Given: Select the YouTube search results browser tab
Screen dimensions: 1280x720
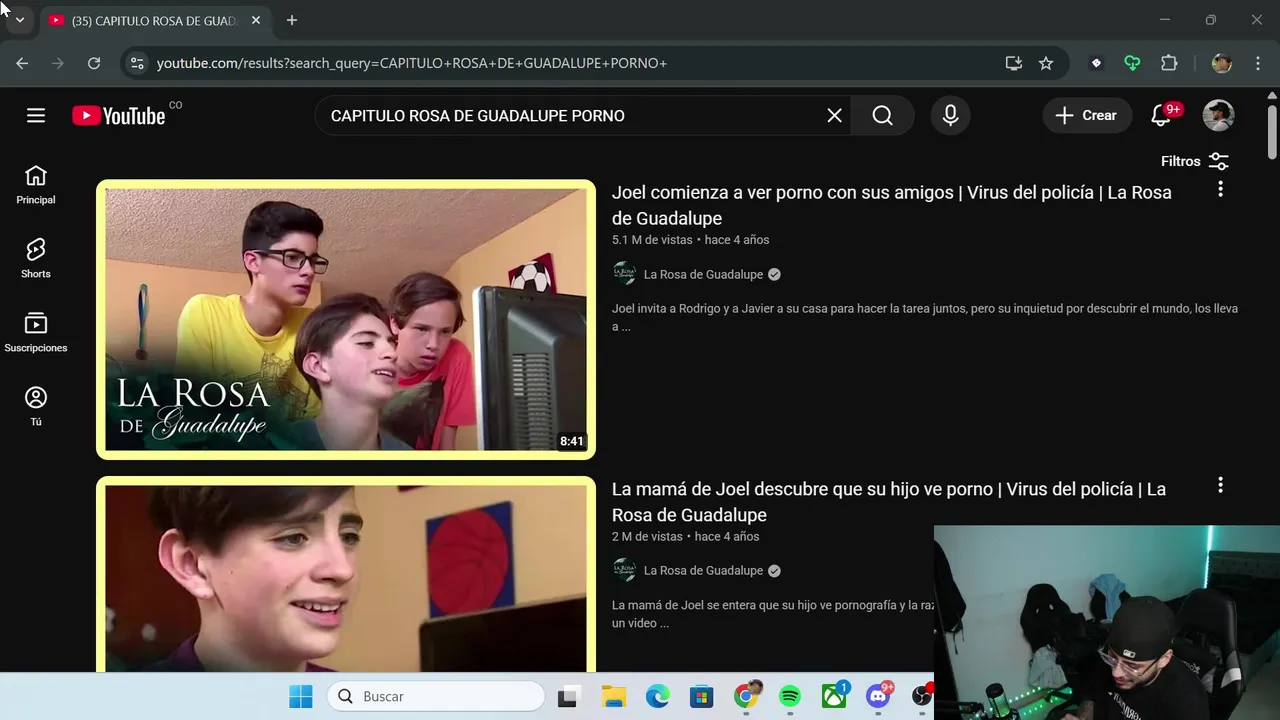Looking at the screenshot, I should (x=155, y=20).
